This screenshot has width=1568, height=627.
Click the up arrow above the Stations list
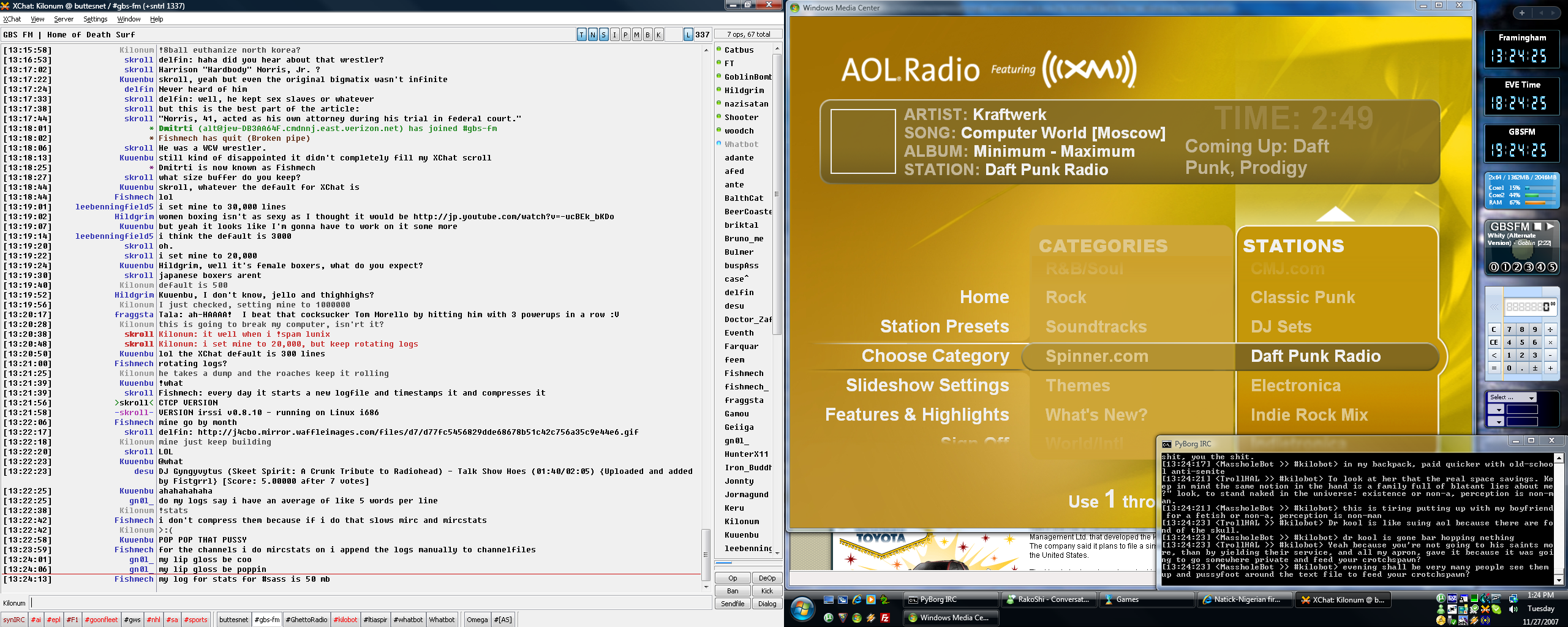click(1335, 214)
